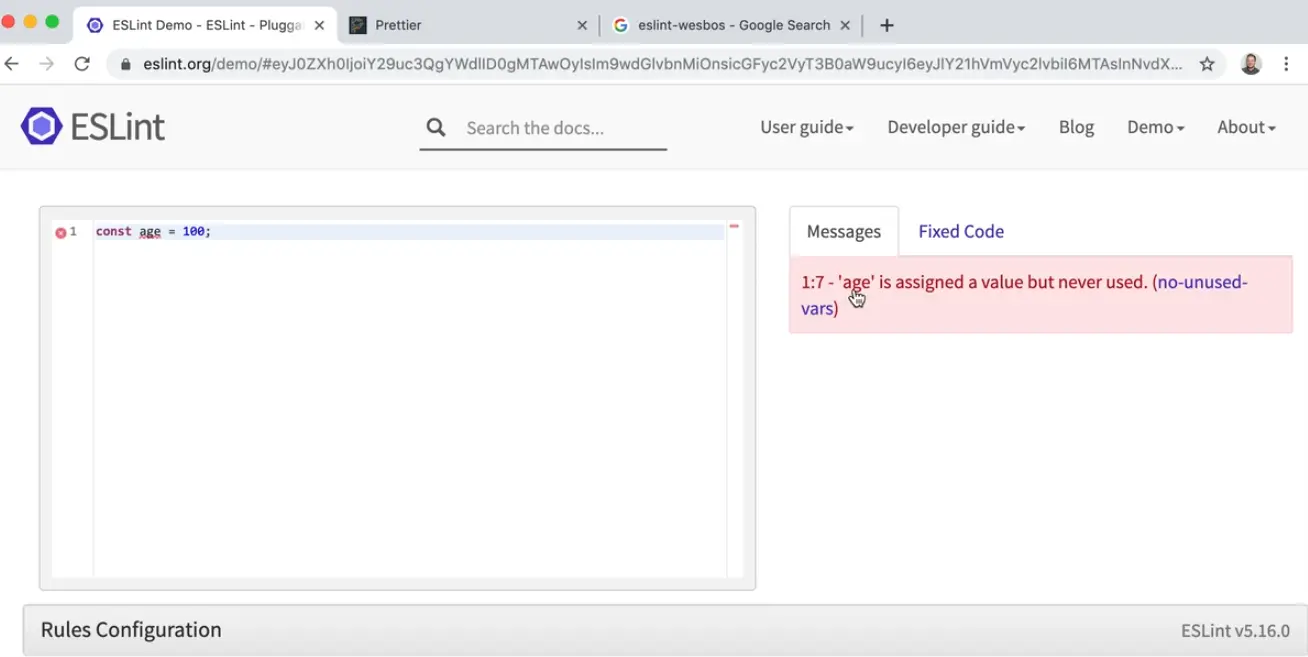
Task: Switch to the Fixed Code tab
Action: (960, 231)
